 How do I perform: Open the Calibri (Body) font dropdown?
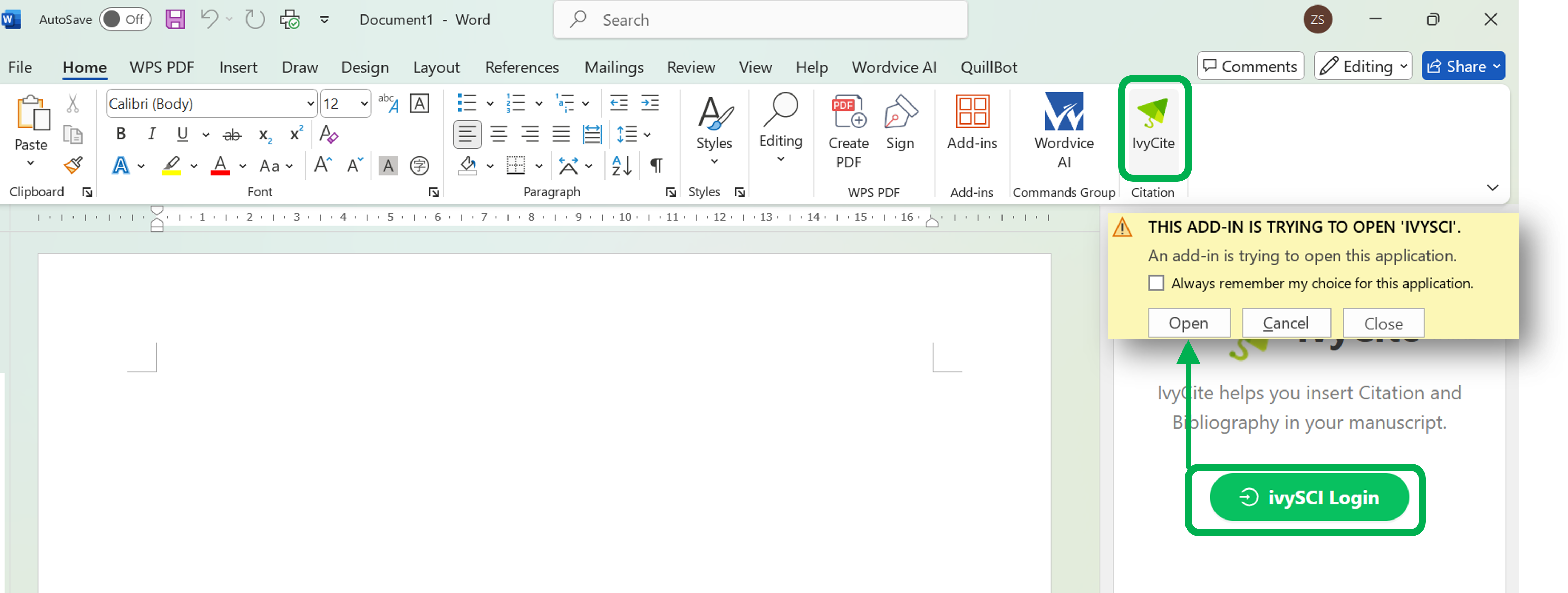click(310, 103)
